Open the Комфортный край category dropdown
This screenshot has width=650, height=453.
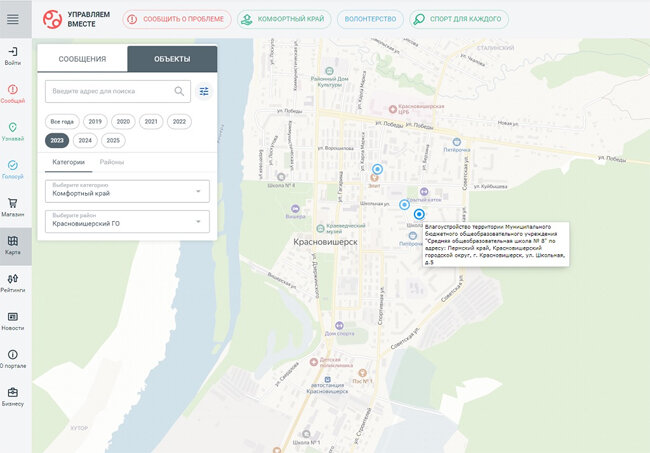tap(127, 191)
